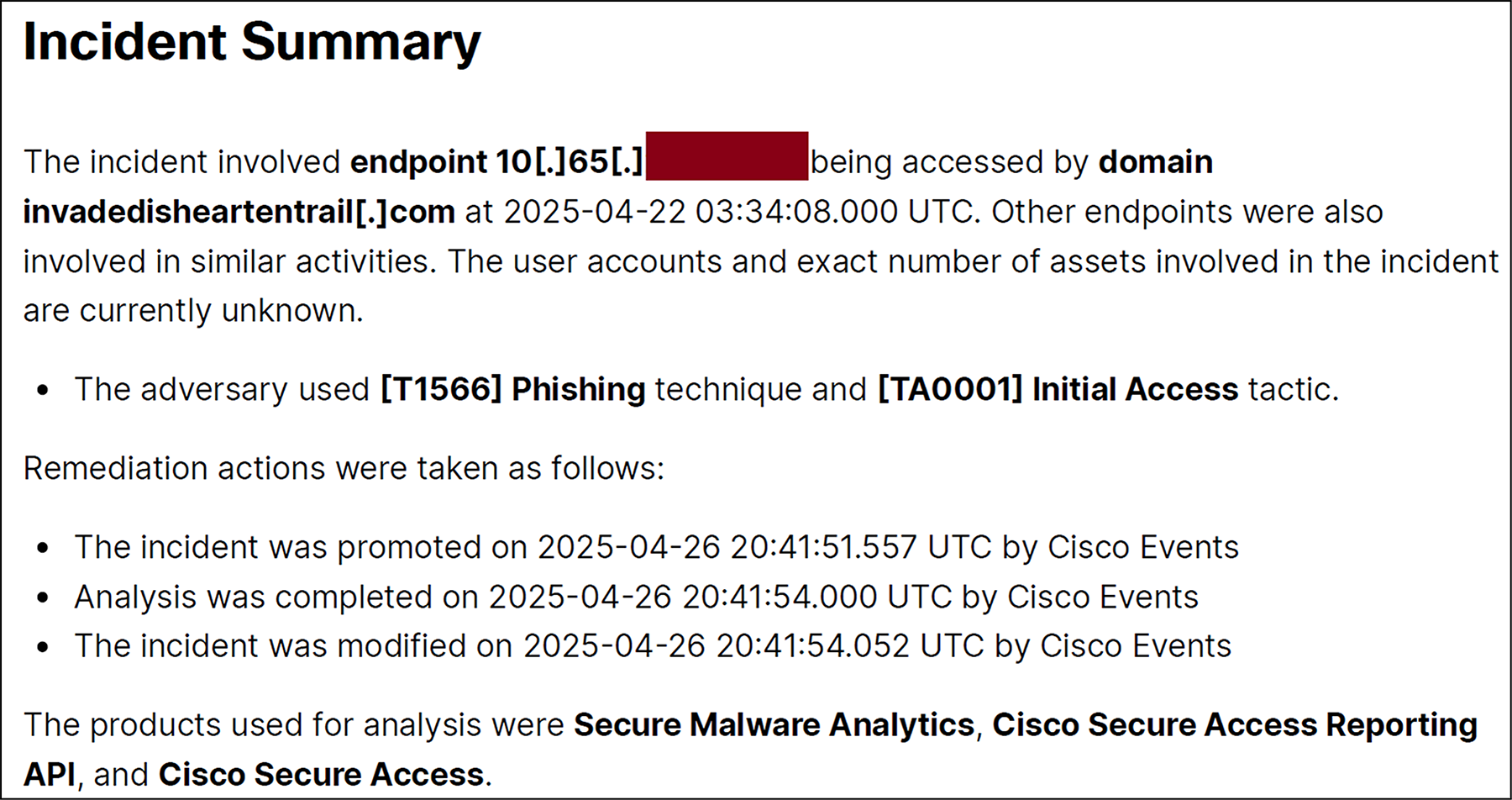Viewport: 1512px width, 800px height.
Task: Click the modified timestamp 20:41:54.052 UTC
Action: click(x=850, y=646)
